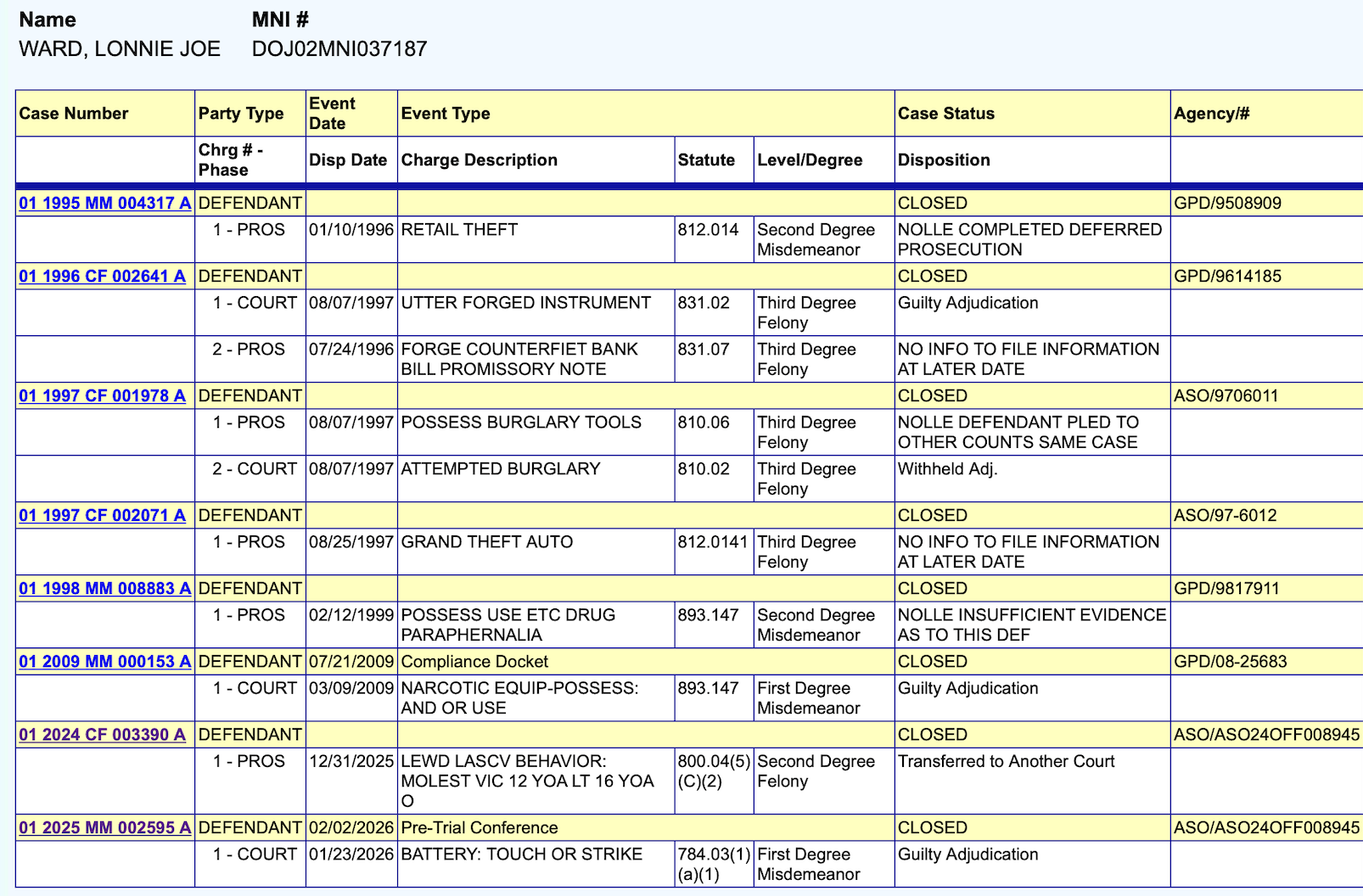Click the Case Number column header
The width and height of the screenshot is (1363, 896).
[x=74, y=114]
